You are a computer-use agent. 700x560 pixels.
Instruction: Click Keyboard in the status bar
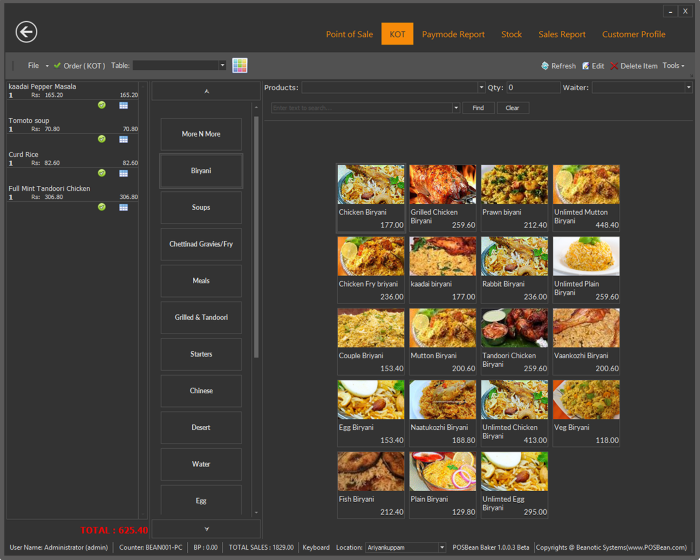tap(316, 547)
